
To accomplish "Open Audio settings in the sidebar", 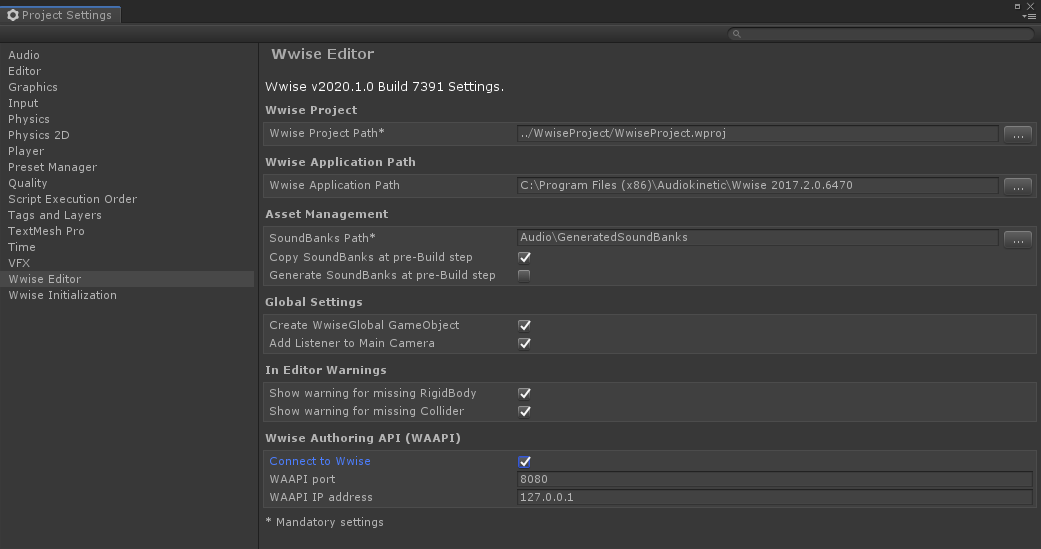I will 24,55.
